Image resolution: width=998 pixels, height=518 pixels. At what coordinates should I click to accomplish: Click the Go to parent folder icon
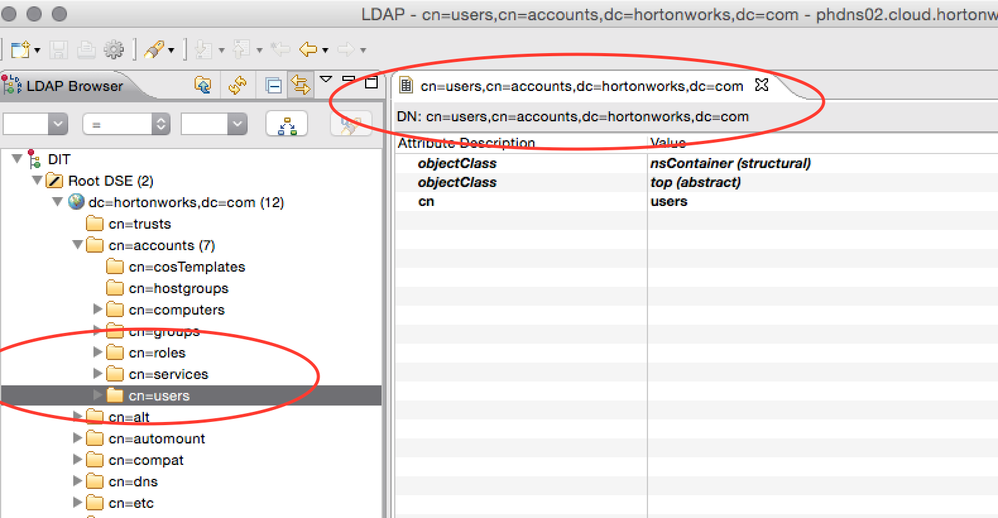[x=203, y=85]
